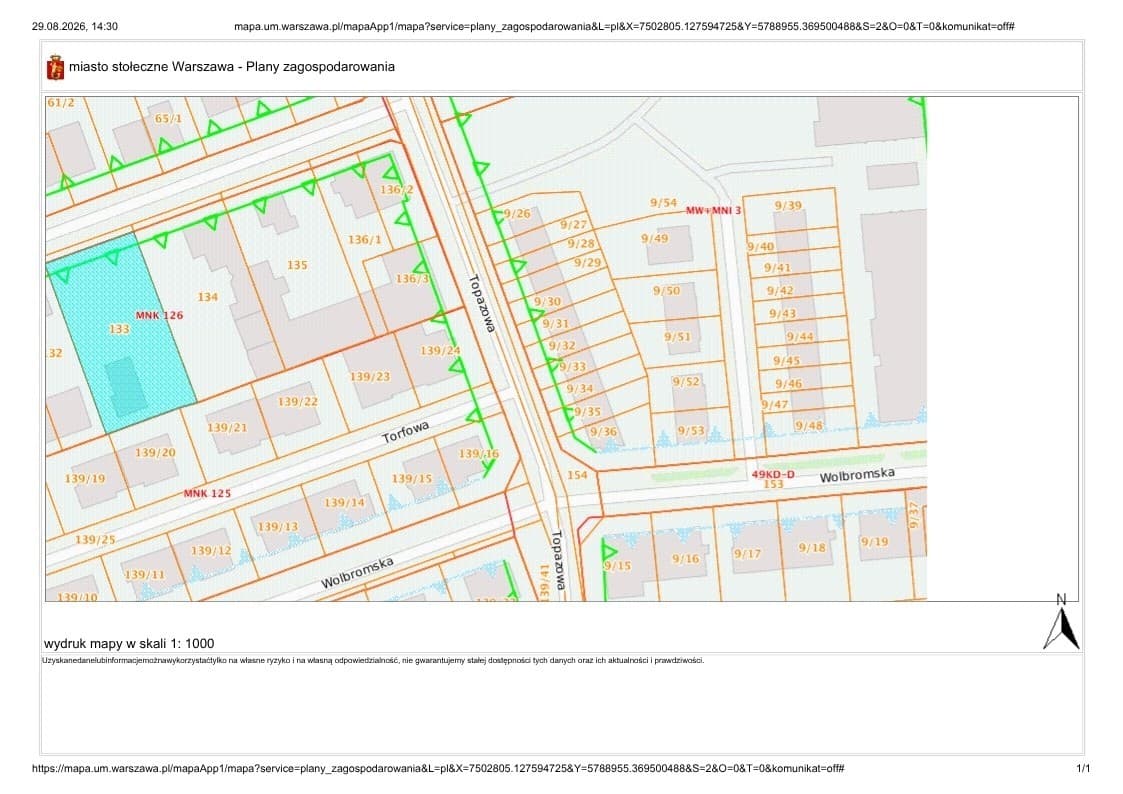The width and height of the screenshot is (1123, 794).
Task: Click parcel label 139/11
Action: tap(145, 574)
